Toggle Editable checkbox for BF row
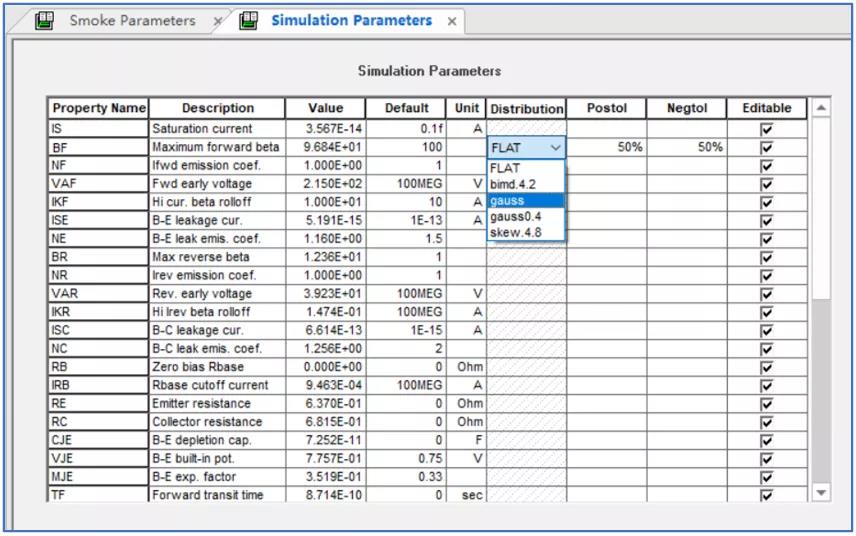The image size is (856, 536). click(x=766, y=147)
